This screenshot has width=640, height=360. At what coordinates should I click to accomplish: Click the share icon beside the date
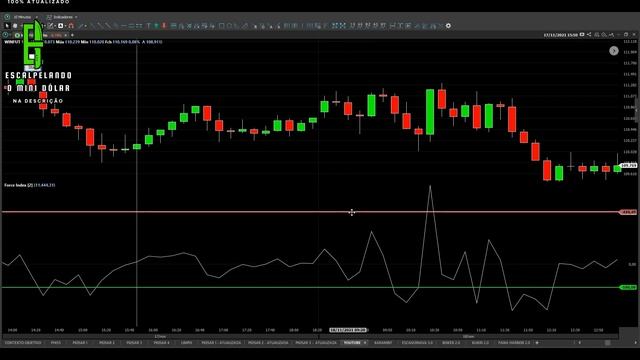(x=589, y=35)
